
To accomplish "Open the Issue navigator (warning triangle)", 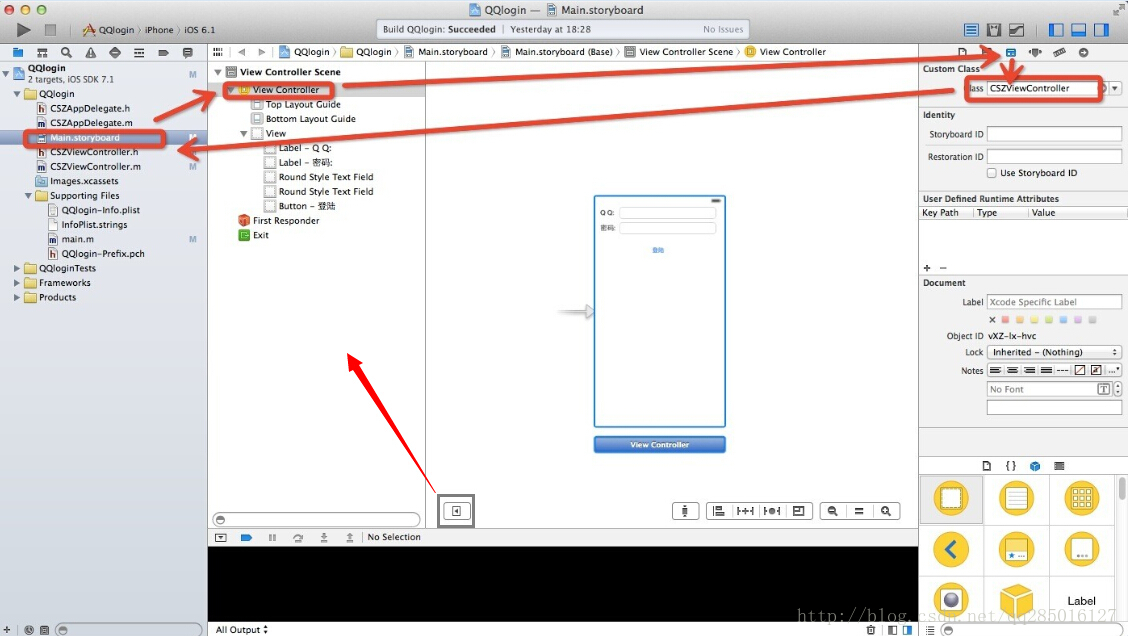I will click(x=91, y=52).
